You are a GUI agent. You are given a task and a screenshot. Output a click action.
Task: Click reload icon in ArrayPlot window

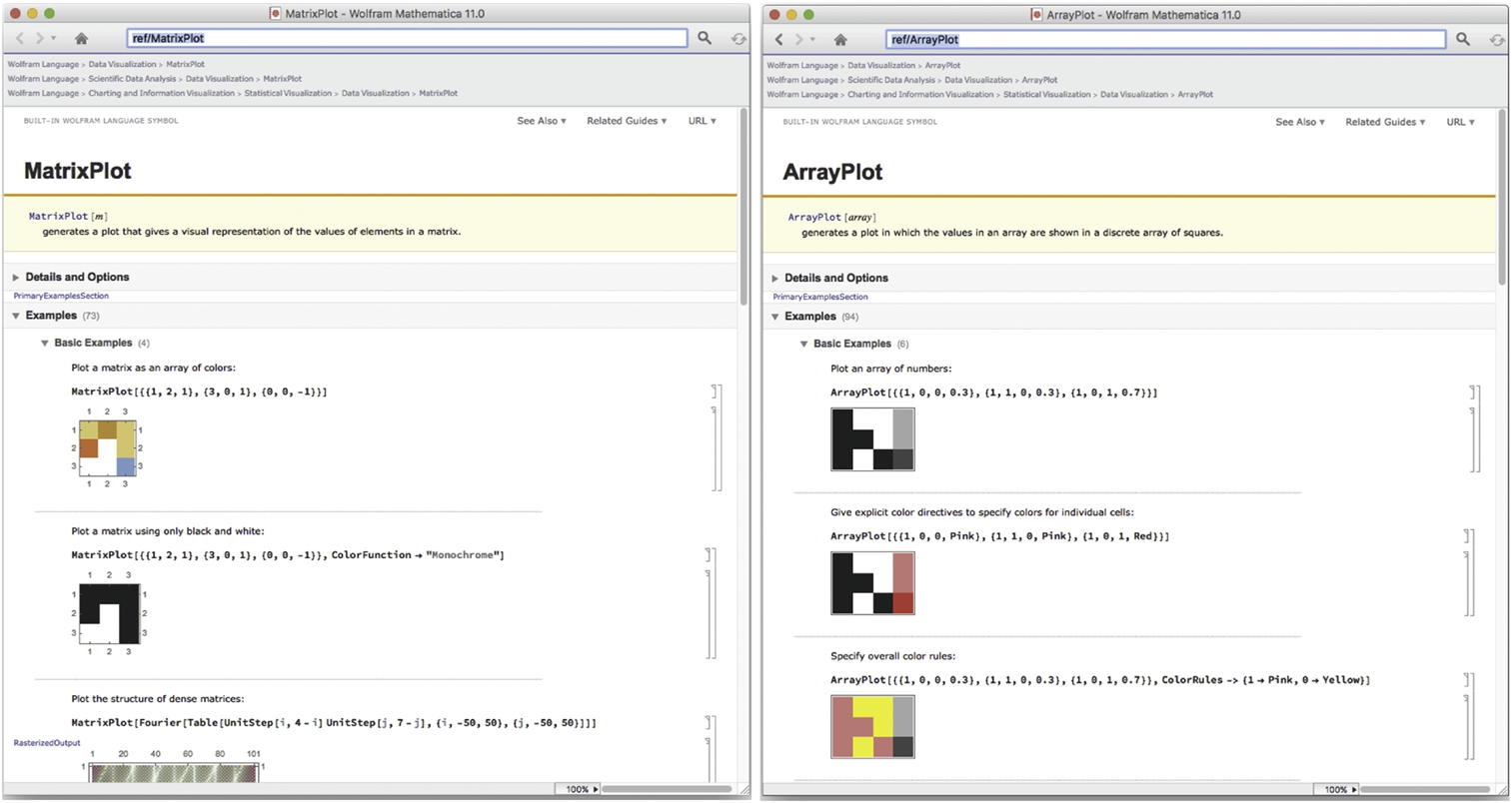(1496, 40)
